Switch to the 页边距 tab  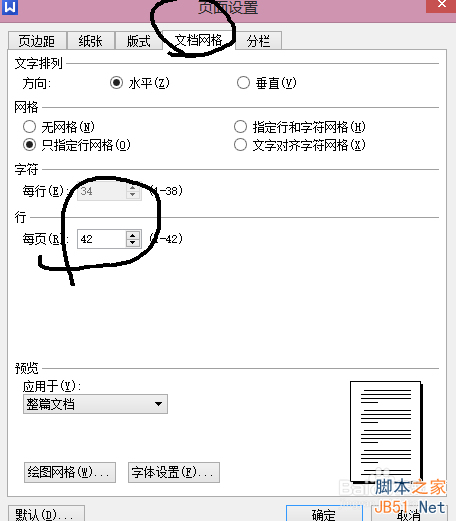[37, 41]
